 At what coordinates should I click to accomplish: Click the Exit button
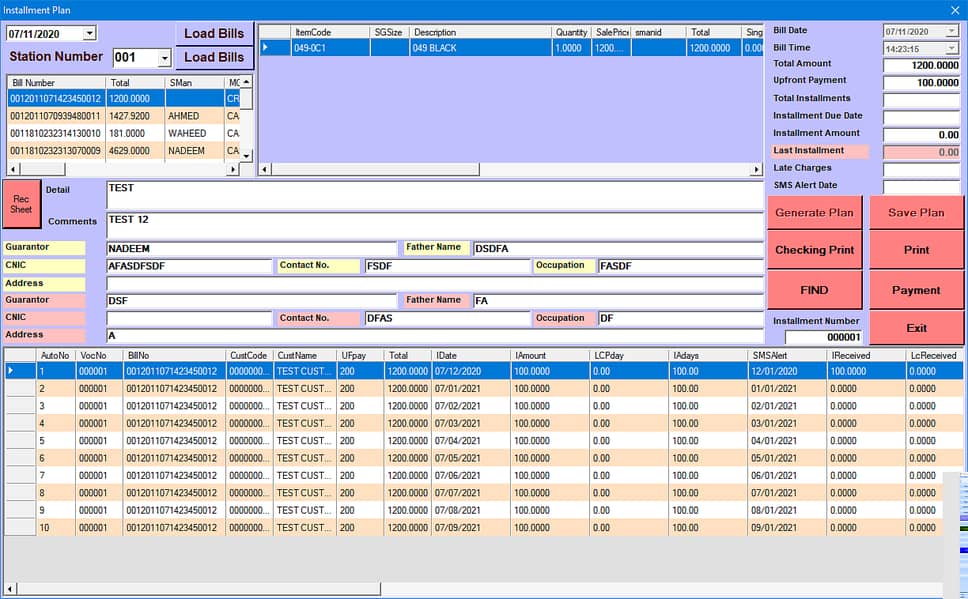click(916, 328)
